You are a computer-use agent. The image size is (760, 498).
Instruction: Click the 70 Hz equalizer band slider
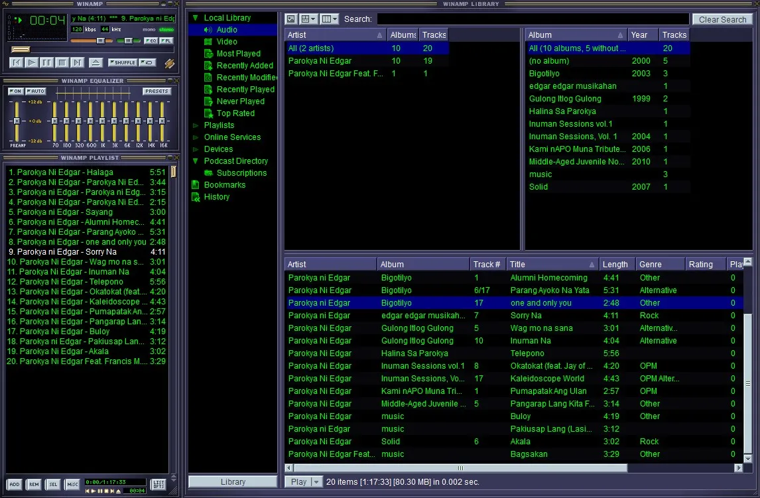point(54,121)
